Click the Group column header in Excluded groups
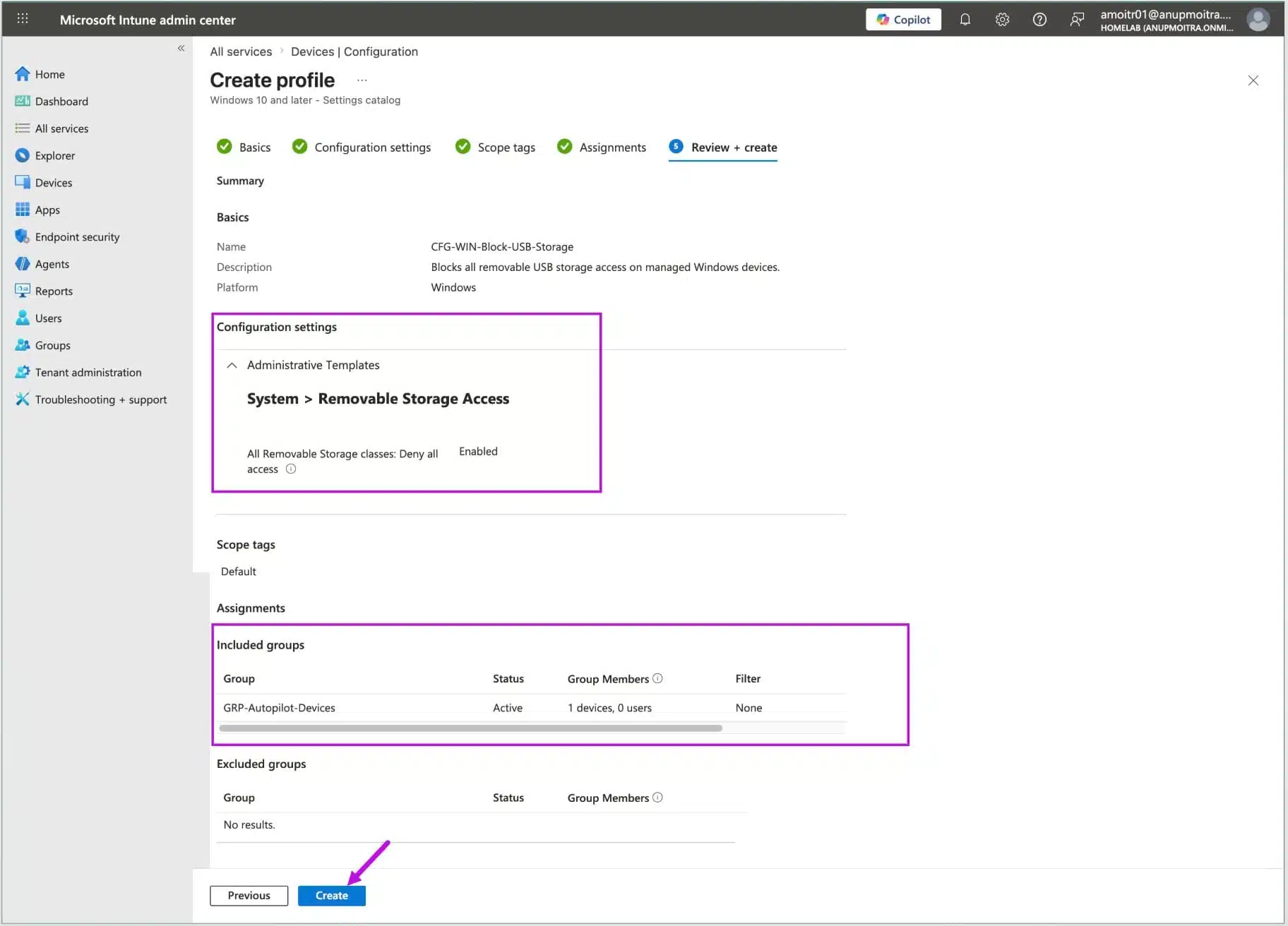1288x926 pixels. [x=239, y=798]
